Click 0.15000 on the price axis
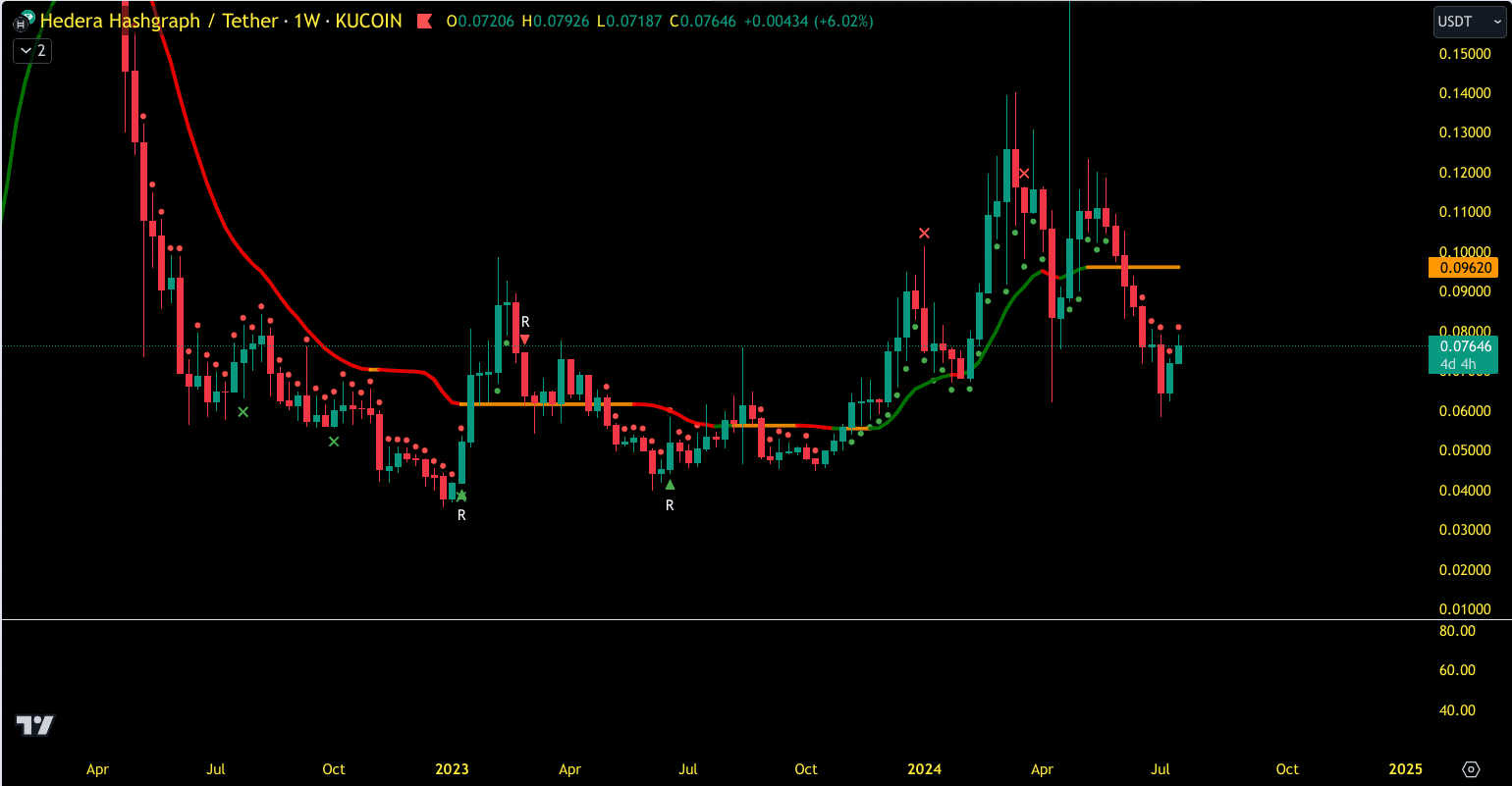Viewport: 1512px width, 786px height. pos(1464,53)
